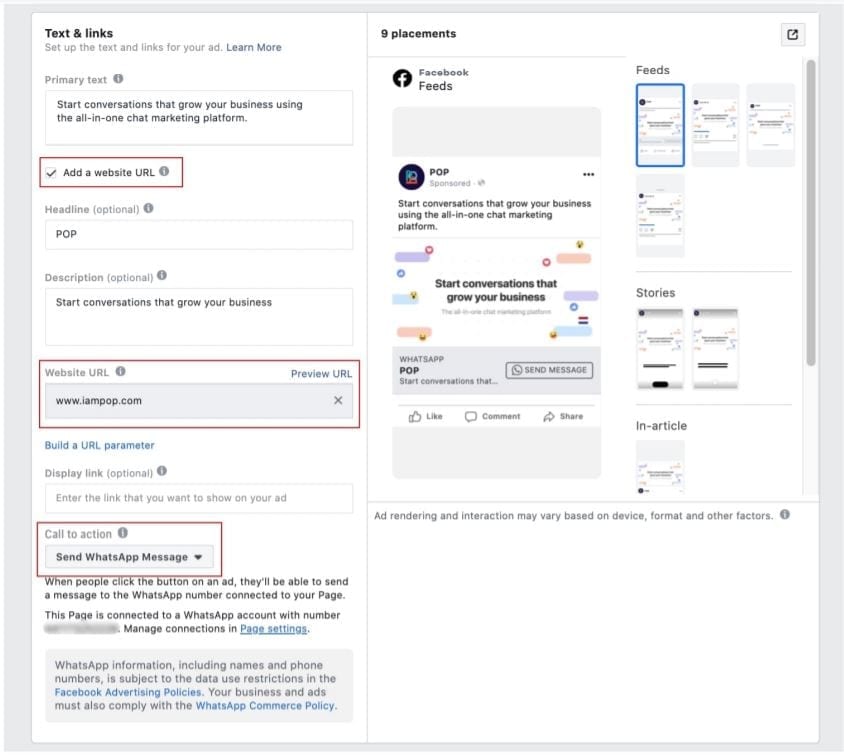The image size is (844, 755).
Task: Click the info icon after ad rendering notice
Action: 785,514
